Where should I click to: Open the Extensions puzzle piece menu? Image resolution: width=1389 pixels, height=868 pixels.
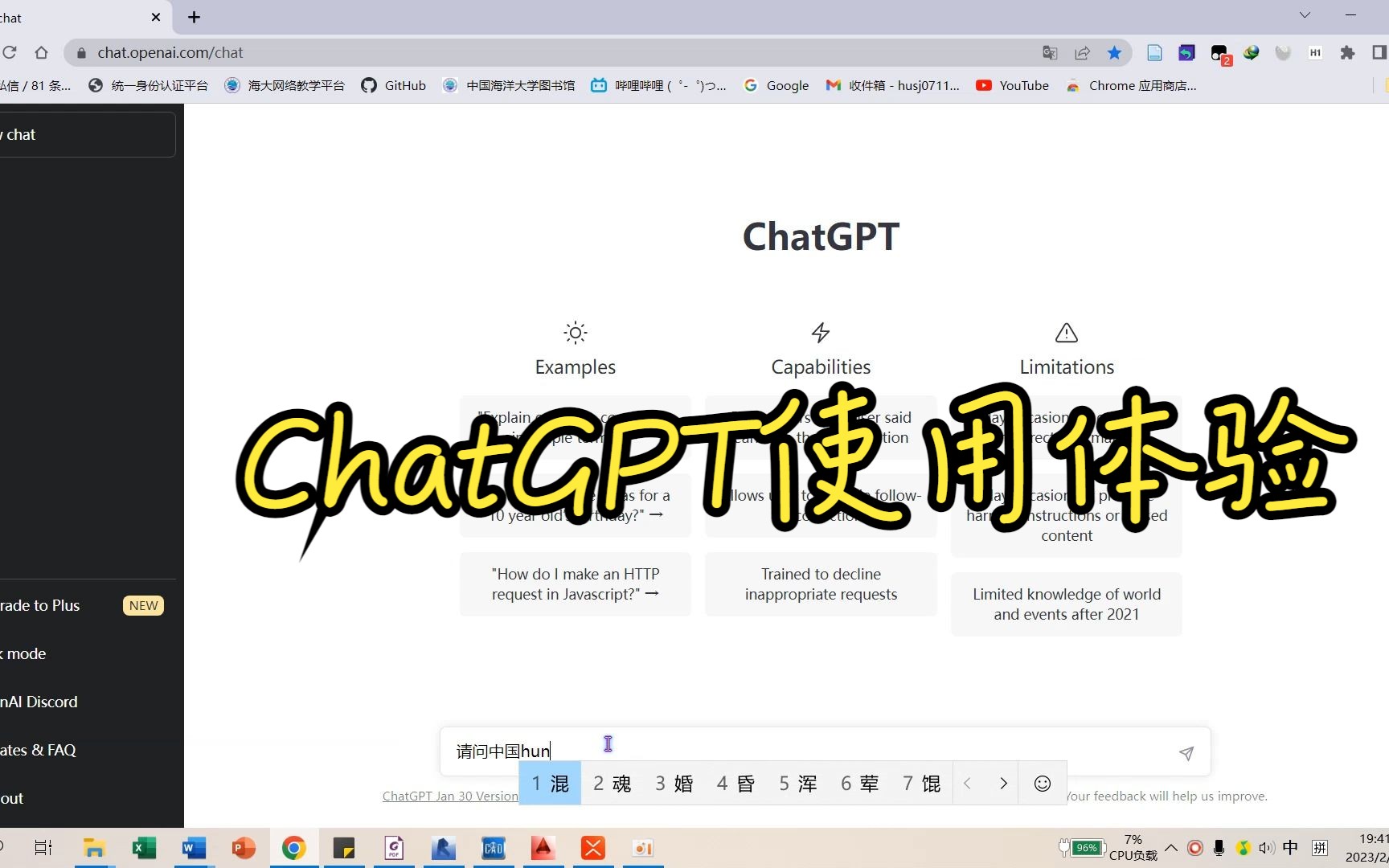pos(1347,53)
